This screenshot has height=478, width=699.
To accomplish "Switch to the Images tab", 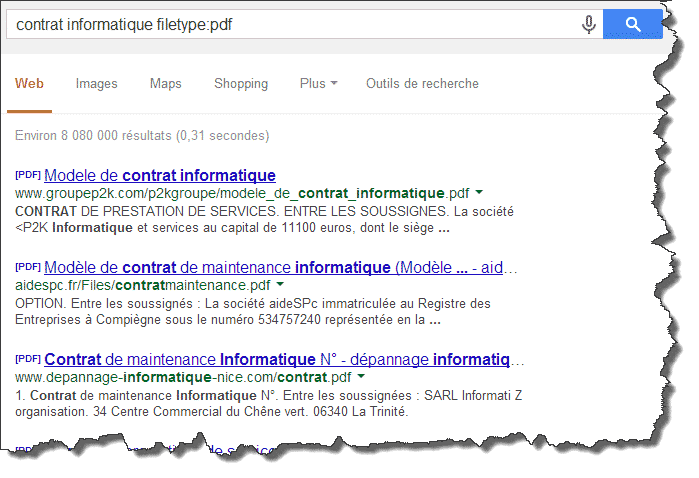I will pos(96,84).
